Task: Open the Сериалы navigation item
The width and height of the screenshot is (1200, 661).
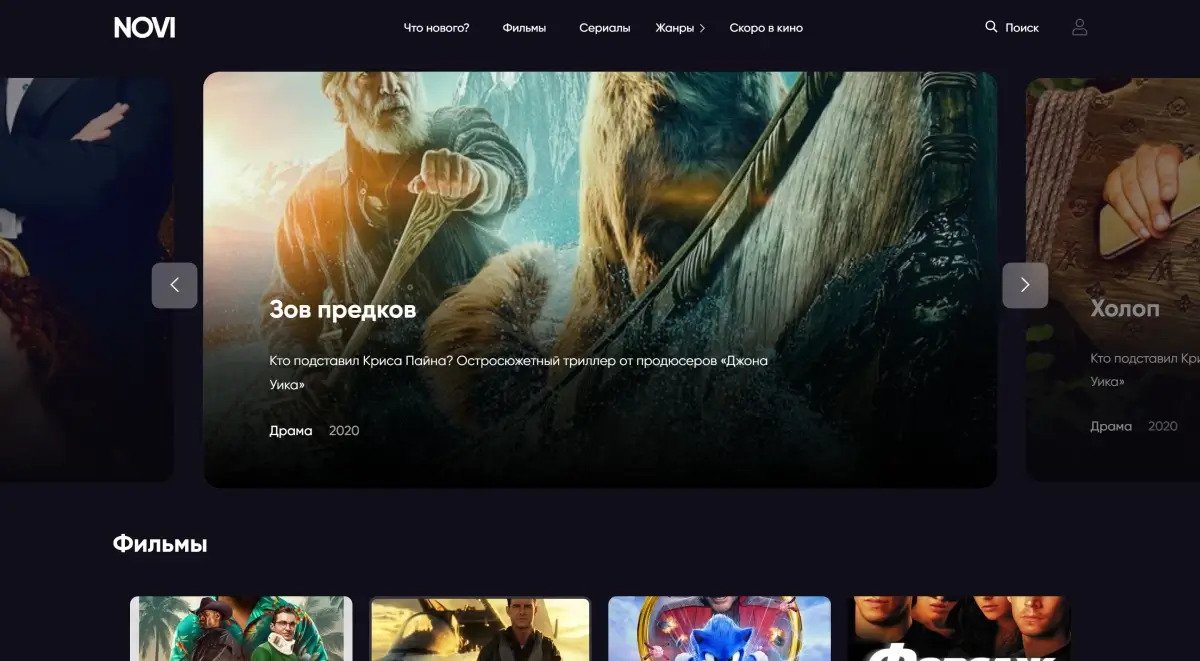Action: (604, 28)
